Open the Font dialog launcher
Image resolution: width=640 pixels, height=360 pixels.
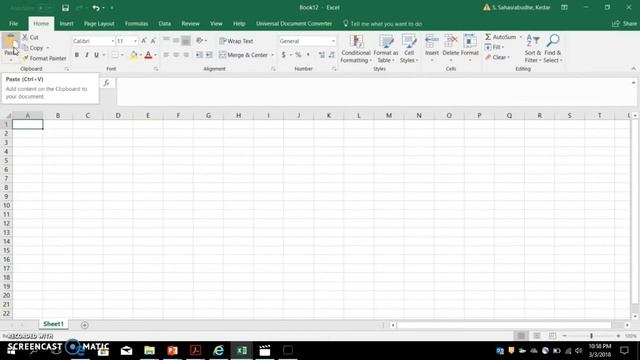tap(156, 69)
